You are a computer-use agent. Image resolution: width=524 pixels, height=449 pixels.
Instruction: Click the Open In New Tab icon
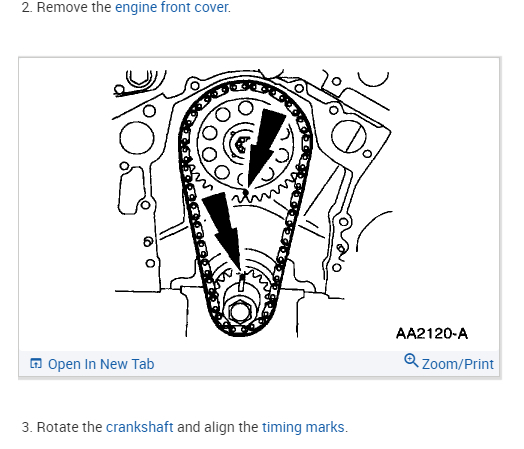point(36,363)
